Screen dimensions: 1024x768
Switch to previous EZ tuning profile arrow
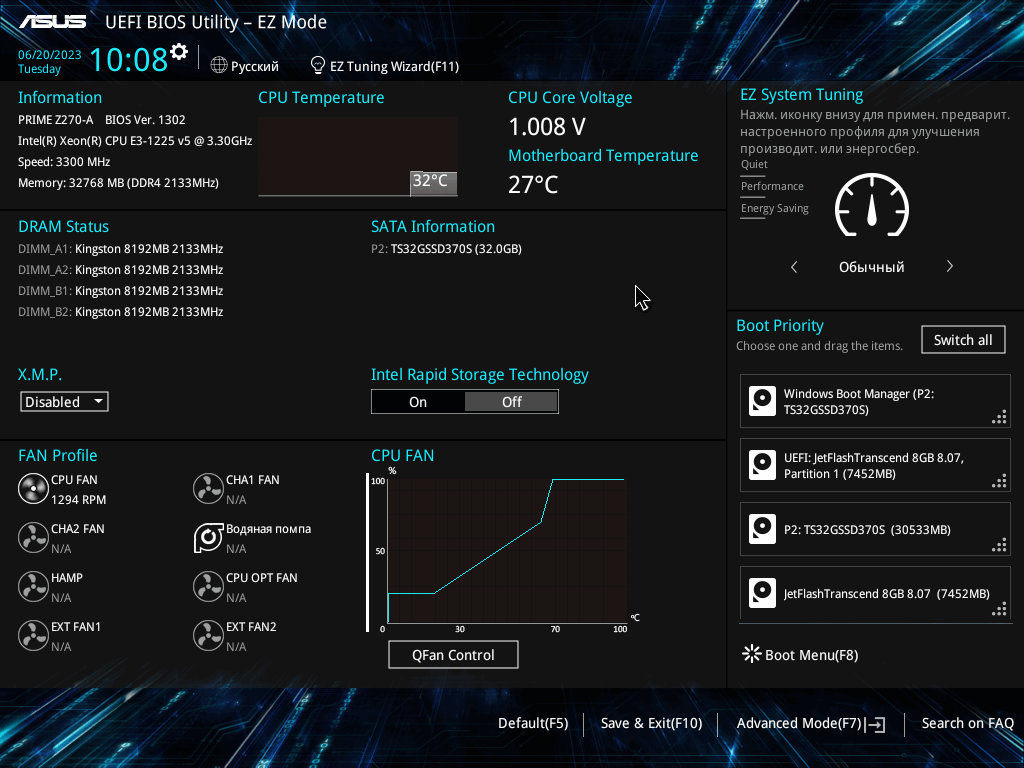click(x=794, y=266)
